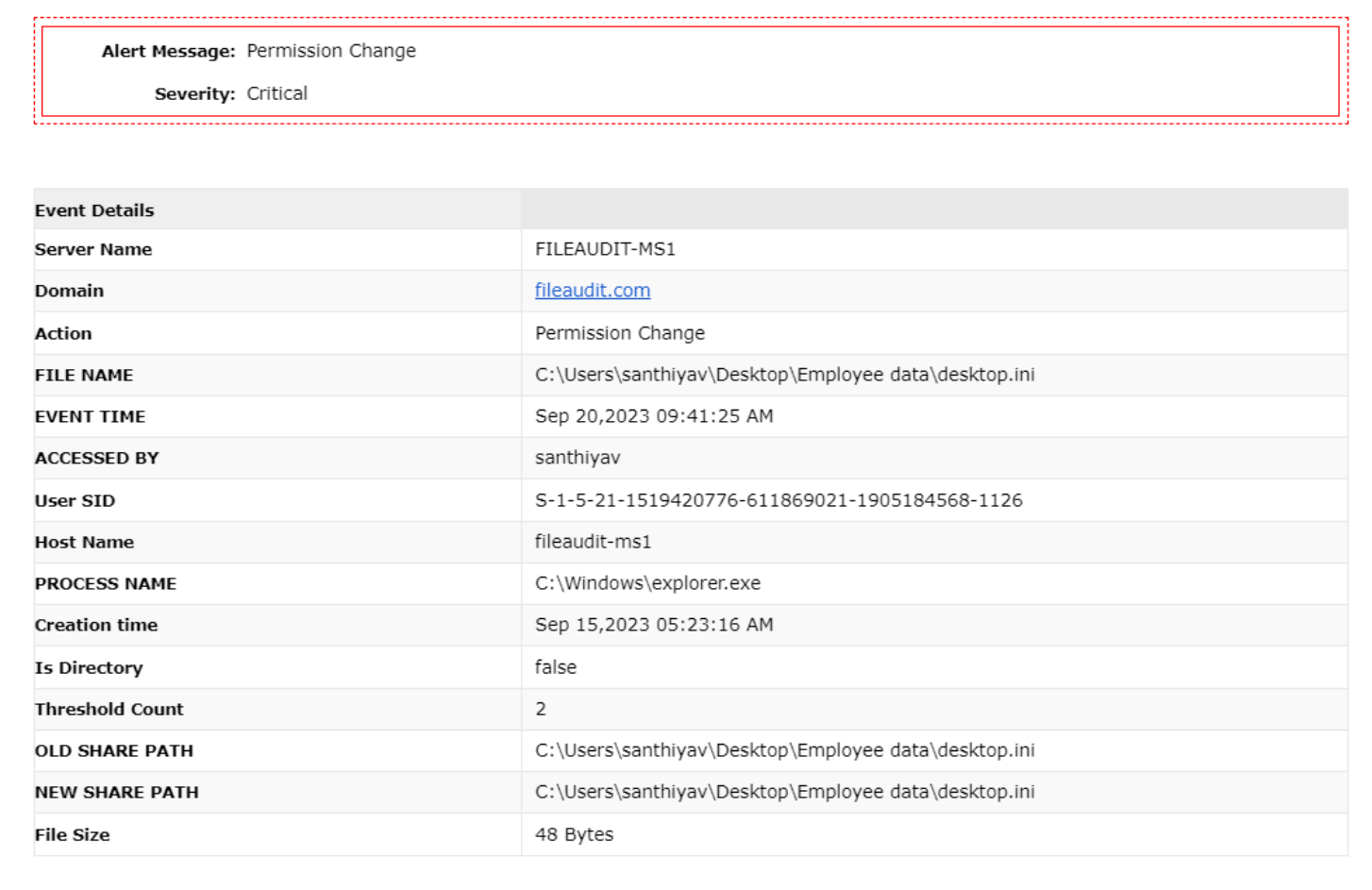Click the OLD SHARE PATH value
Image resolution: width=1372 pixels, height=890 pixels.
(x=784, y=750)
